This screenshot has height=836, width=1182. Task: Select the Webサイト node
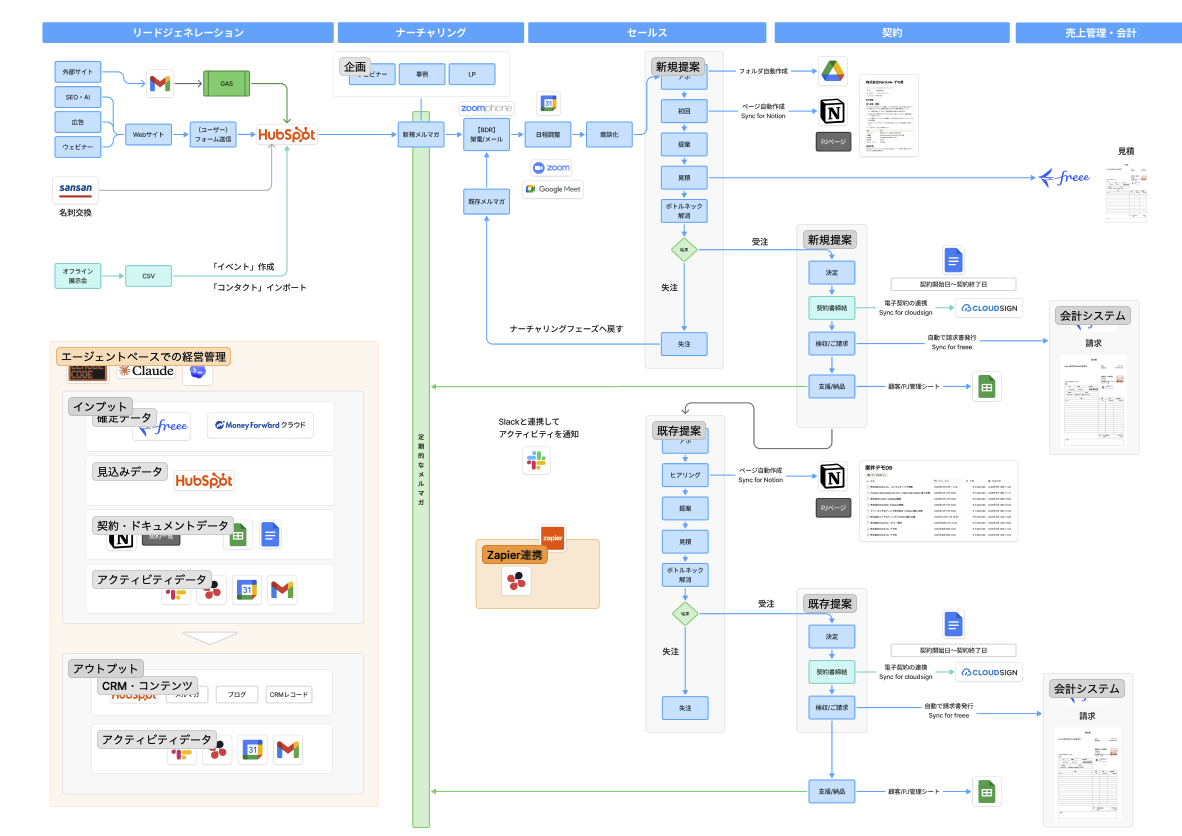[x=149, y=135]
